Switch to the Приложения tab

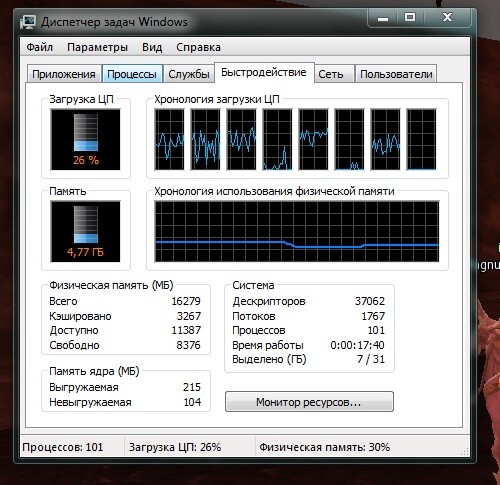[x=64, y=74]
